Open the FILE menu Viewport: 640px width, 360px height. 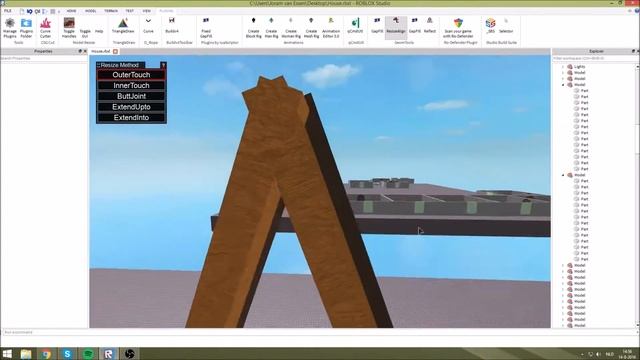[x=8, y=11]
